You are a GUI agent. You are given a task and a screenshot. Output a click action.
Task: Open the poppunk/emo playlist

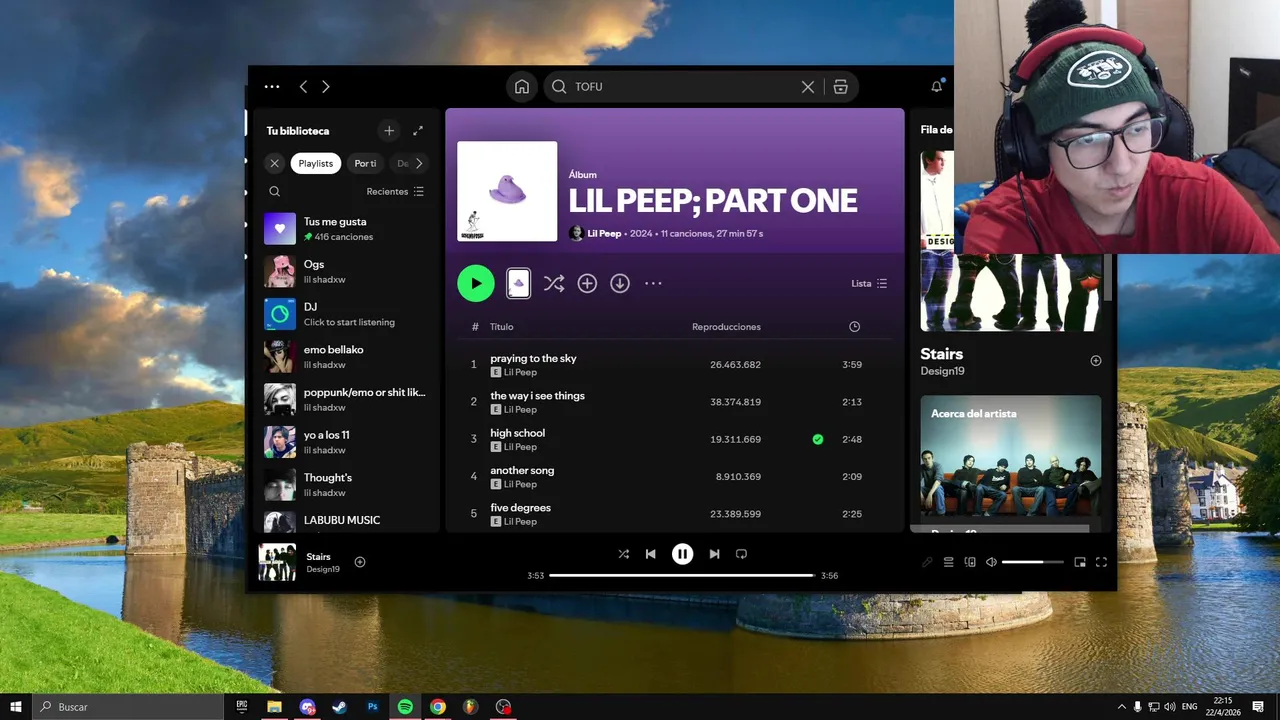tap(346, 399)
